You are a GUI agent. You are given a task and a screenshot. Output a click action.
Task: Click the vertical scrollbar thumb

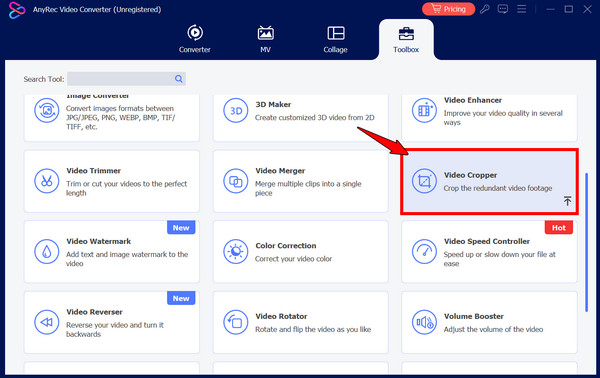(x=586, y=242)
